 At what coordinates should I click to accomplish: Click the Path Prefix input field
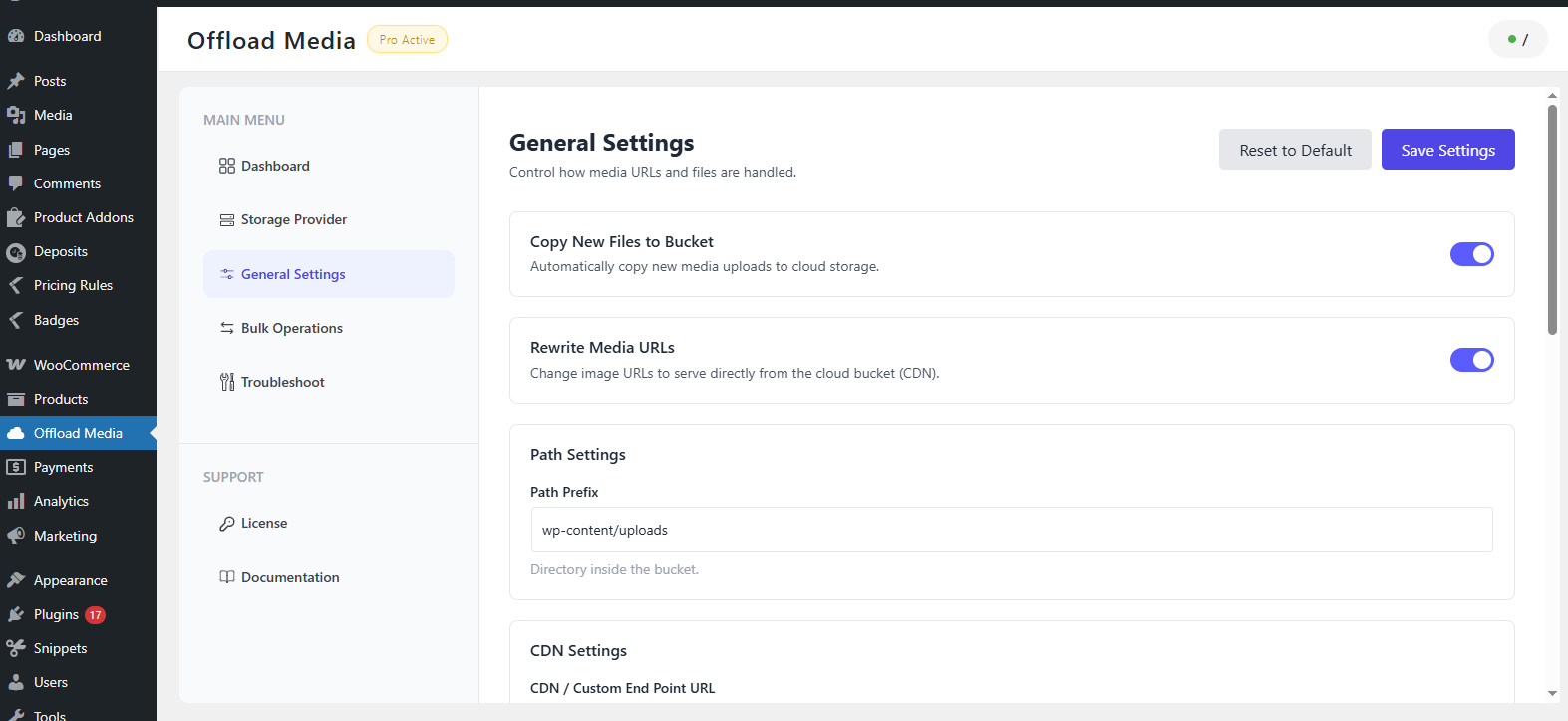pyautogui.click(x=1011, y=530)
